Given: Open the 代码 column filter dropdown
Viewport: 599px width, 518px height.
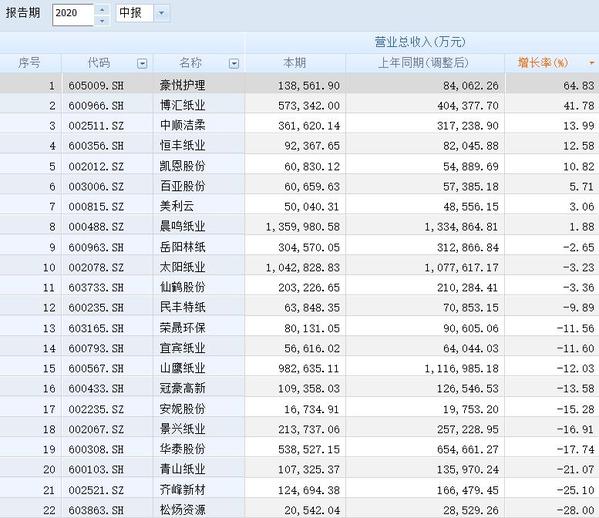Looking at the screenshot, I should click(142, 63).
